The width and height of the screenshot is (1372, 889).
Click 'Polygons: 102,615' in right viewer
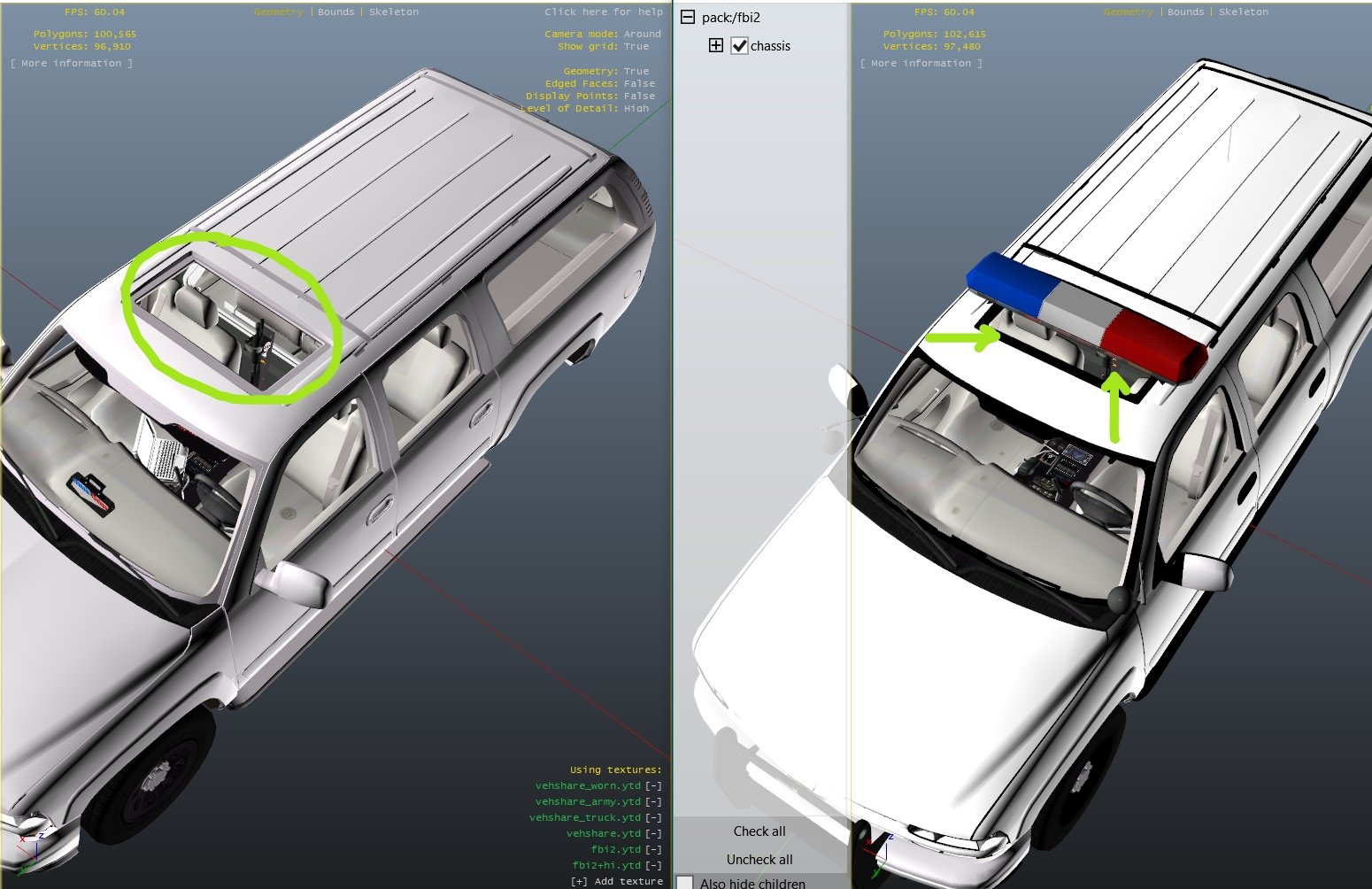click(x=935, y=35)
